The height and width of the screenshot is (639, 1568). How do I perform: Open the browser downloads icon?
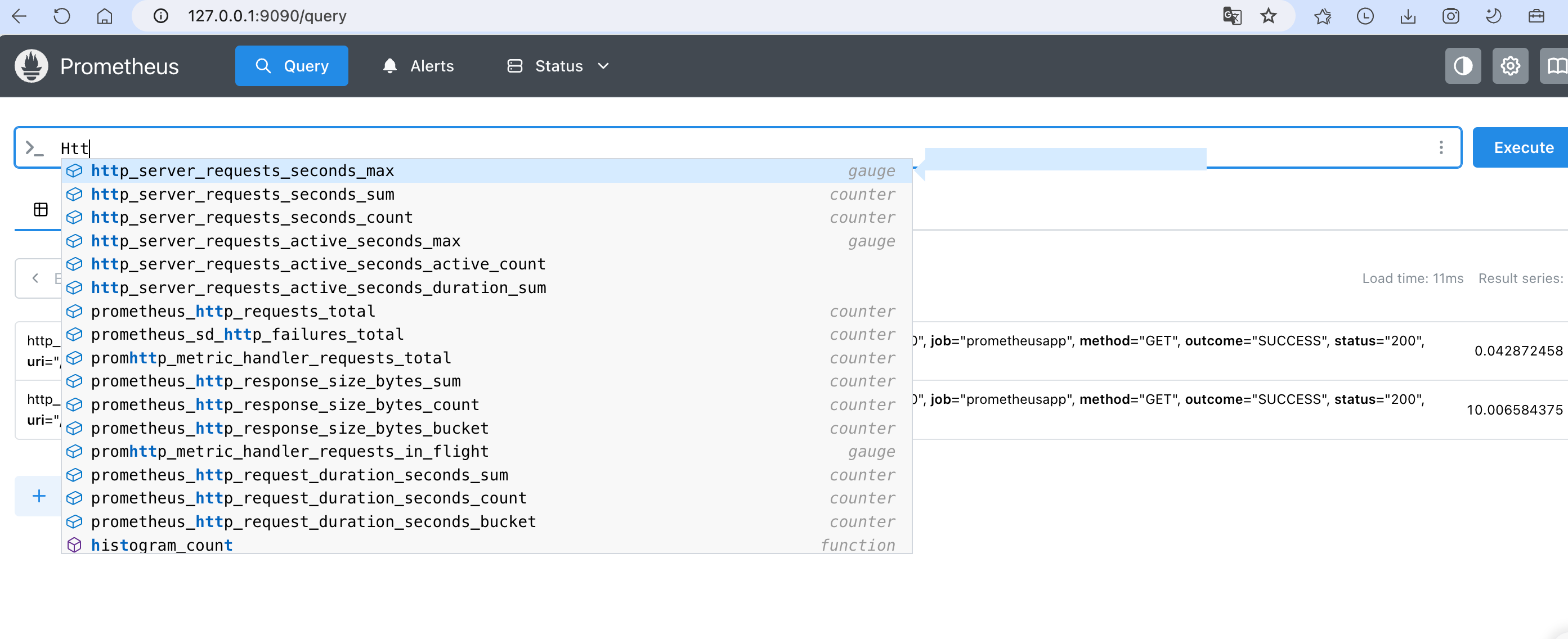1407,16
